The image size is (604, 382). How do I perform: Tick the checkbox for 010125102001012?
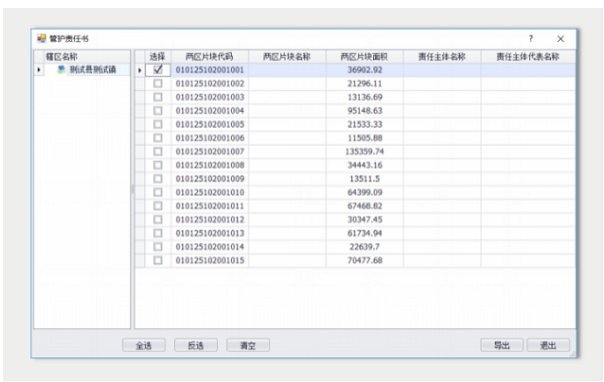coord(158,219)
